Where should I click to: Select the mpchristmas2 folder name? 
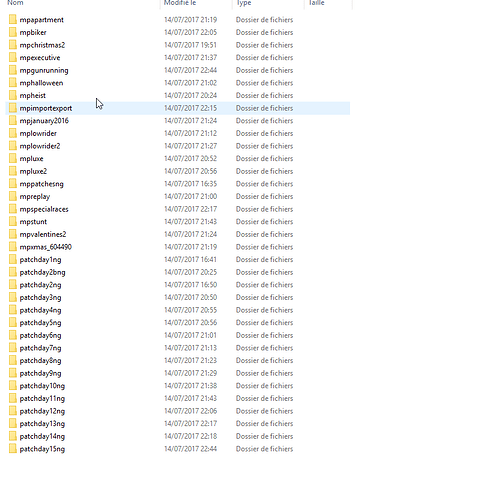tap(42, 45)
